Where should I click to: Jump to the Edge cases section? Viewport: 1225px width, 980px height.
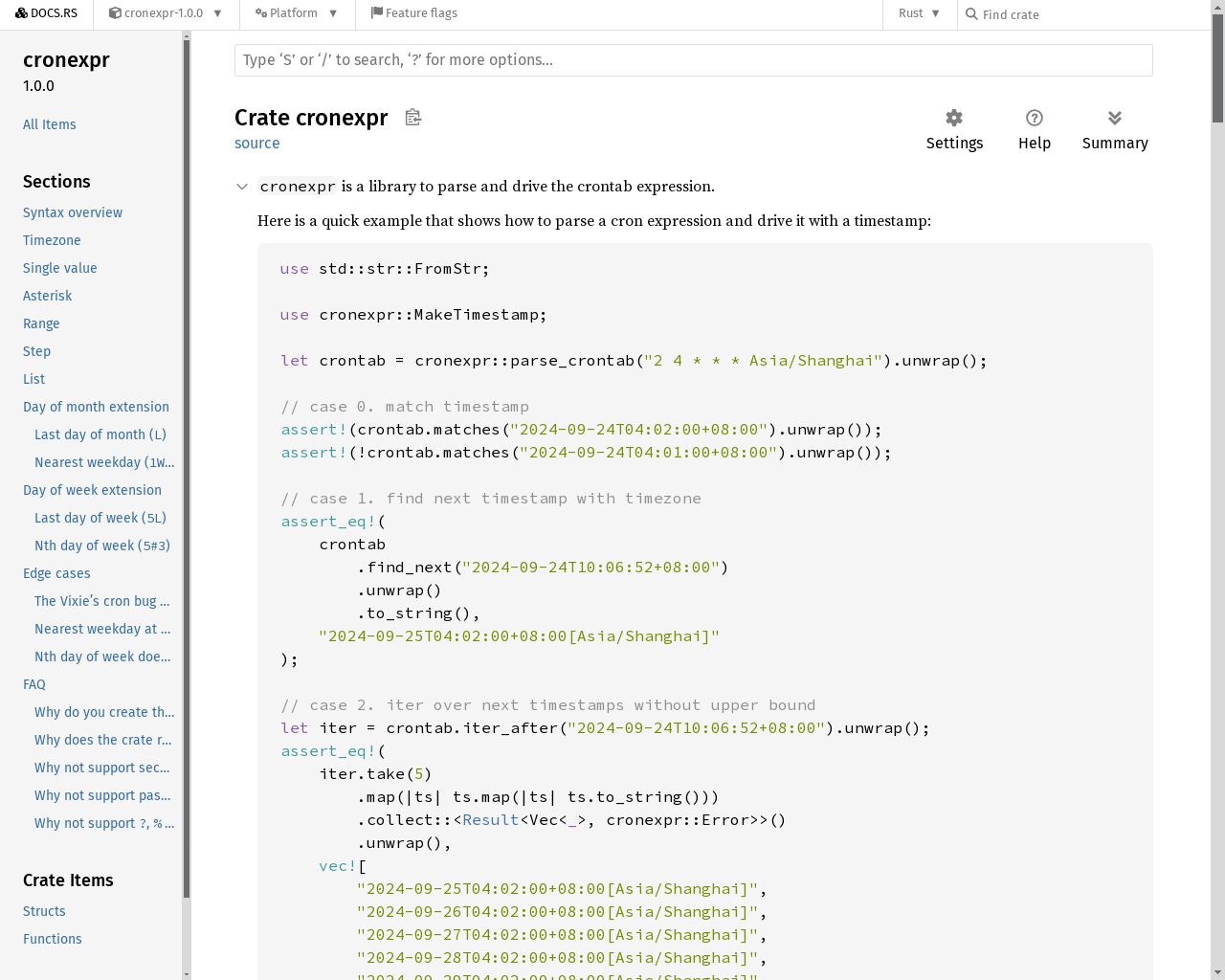point(56,573)
